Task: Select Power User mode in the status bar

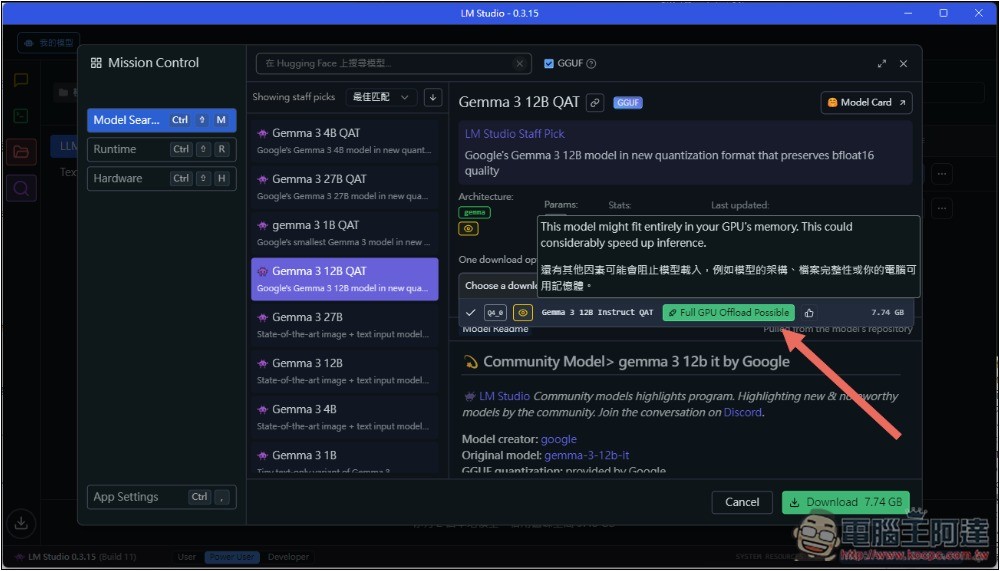Action: point(231,557)
